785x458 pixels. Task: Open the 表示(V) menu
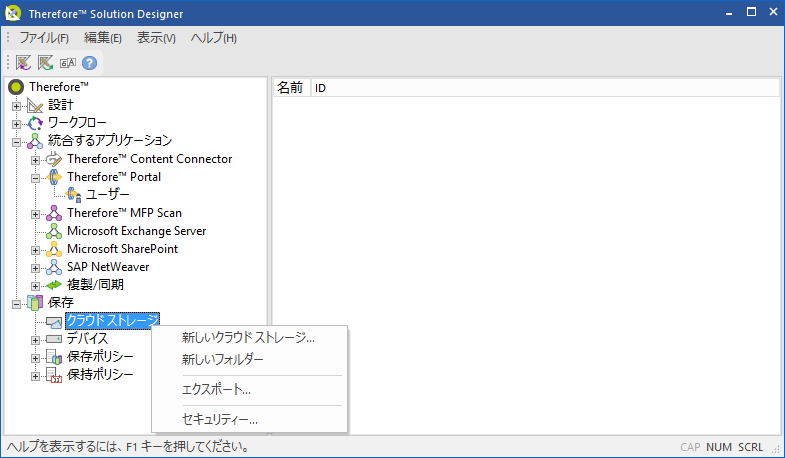[156, 38]
